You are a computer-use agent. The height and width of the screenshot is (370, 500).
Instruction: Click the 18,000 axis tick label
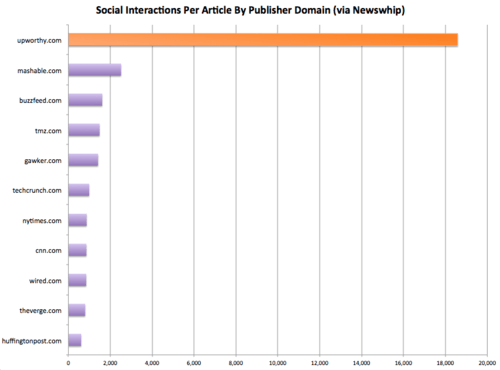[x=445, y=363]
